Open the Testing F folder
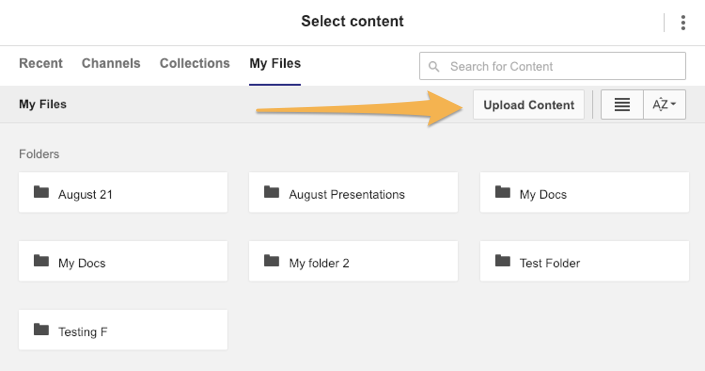705x371 pixels. click(x=123, y=330)
